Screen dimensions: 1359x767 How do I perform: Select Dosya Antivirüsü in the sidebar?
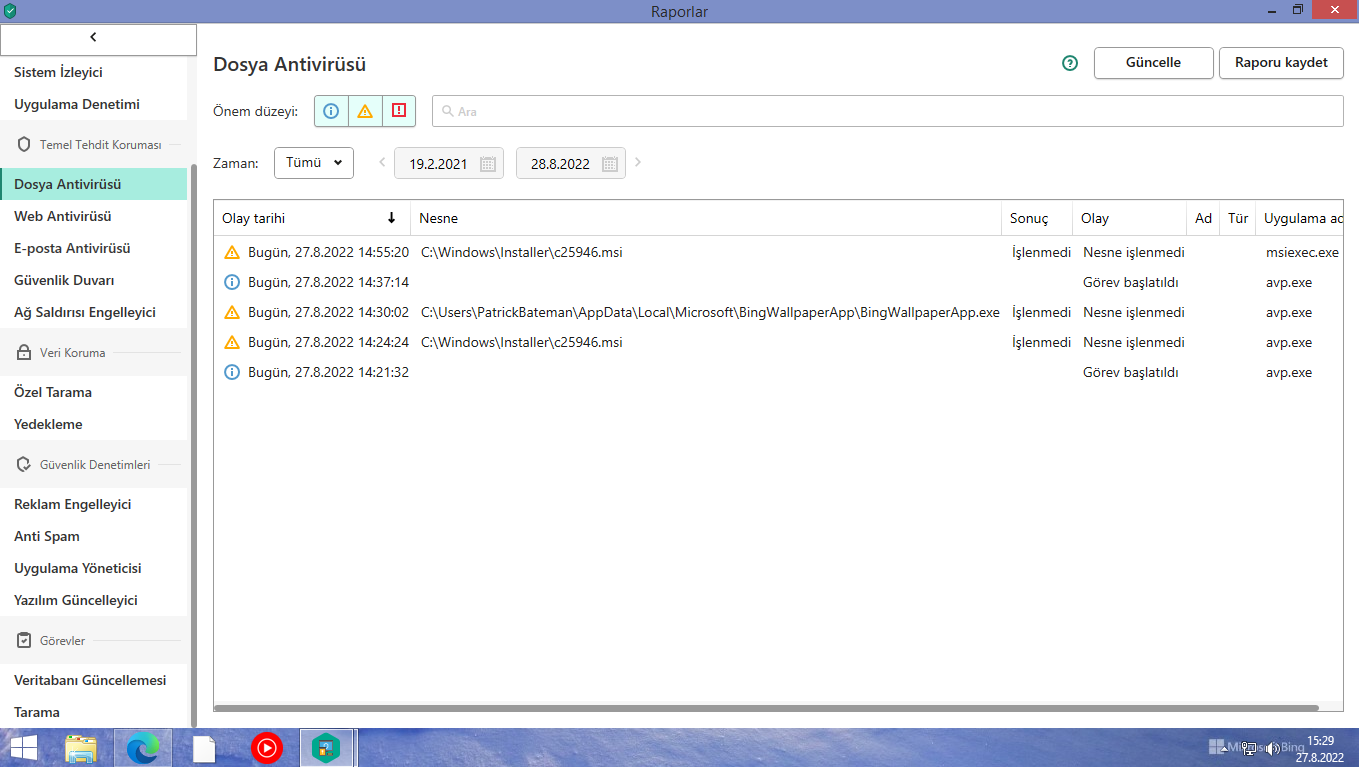(x=94, y=184)
